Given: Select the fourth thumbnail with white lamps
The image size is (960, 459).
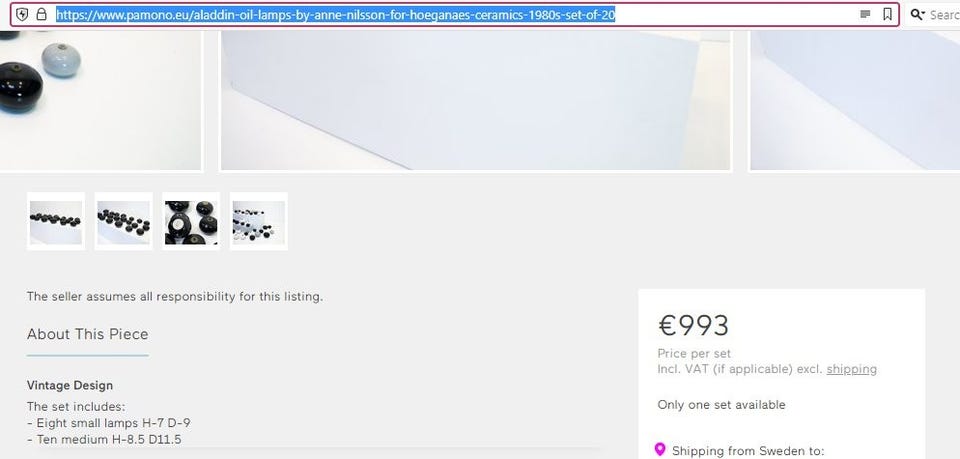Looking at the screenshot, I should (258, 222).
